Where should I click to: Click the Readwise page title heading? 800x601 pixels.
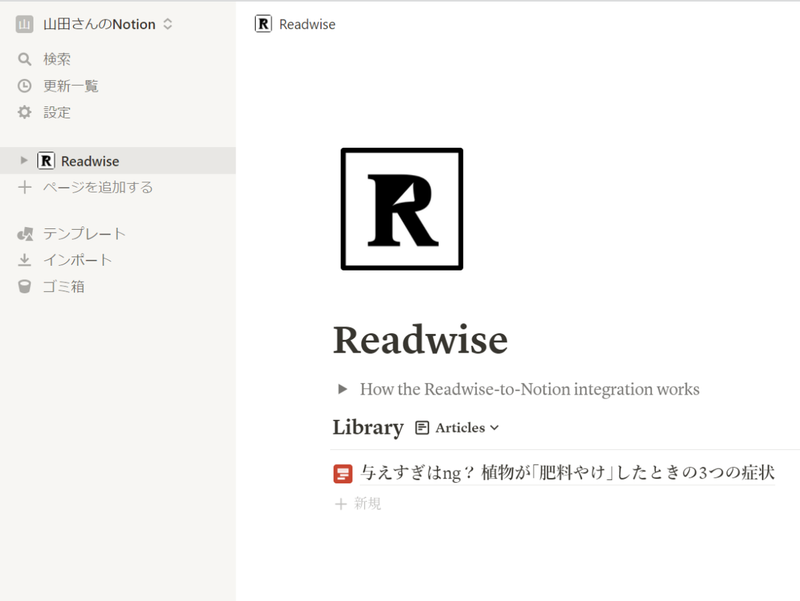(x=420, y=340)
